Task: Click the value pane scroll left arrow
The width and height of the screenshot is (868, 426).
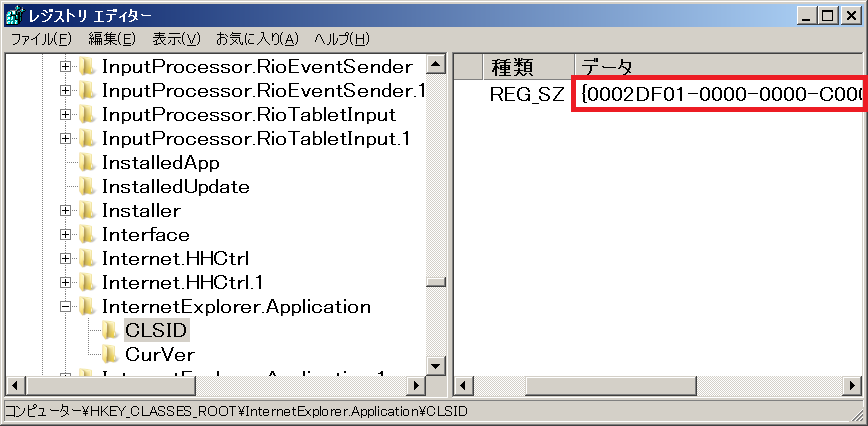Action: coord(464,385)
